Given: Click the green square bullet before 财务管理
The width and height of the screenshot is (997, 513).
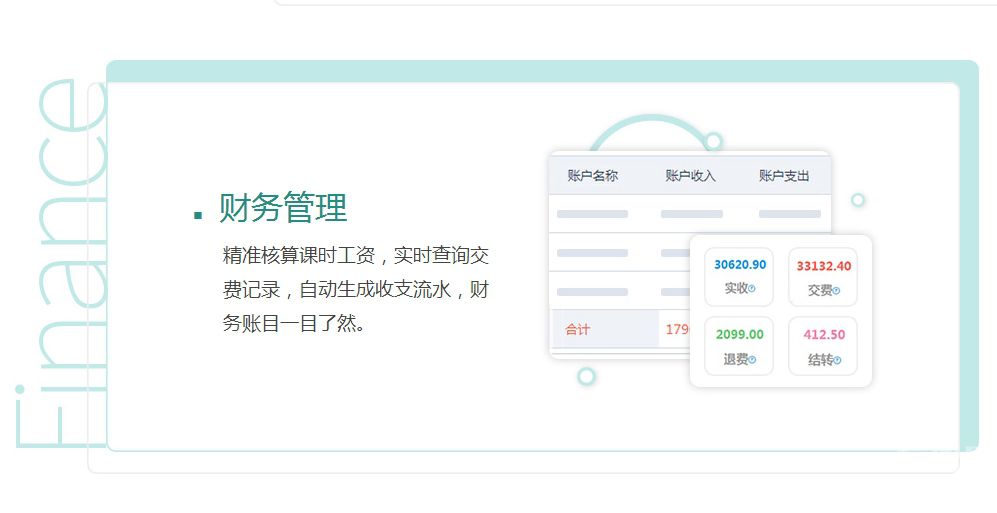Looking at the screenshot, I should pos(198,215).
